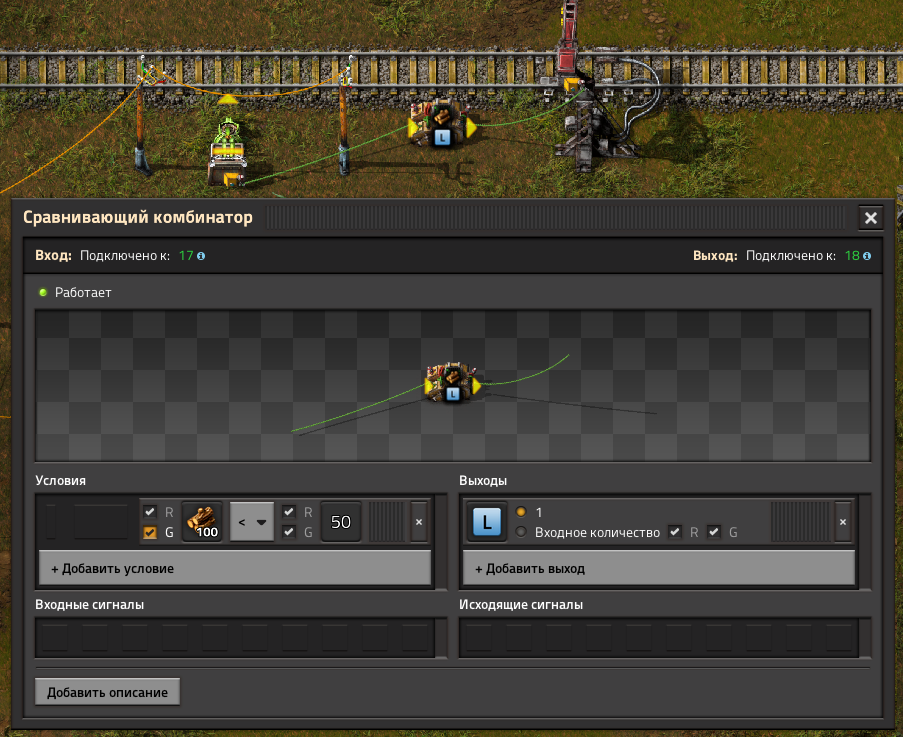The image size is (903, 737).
Task: Click the drag handle of output row
Action: [x=800, y=522]
